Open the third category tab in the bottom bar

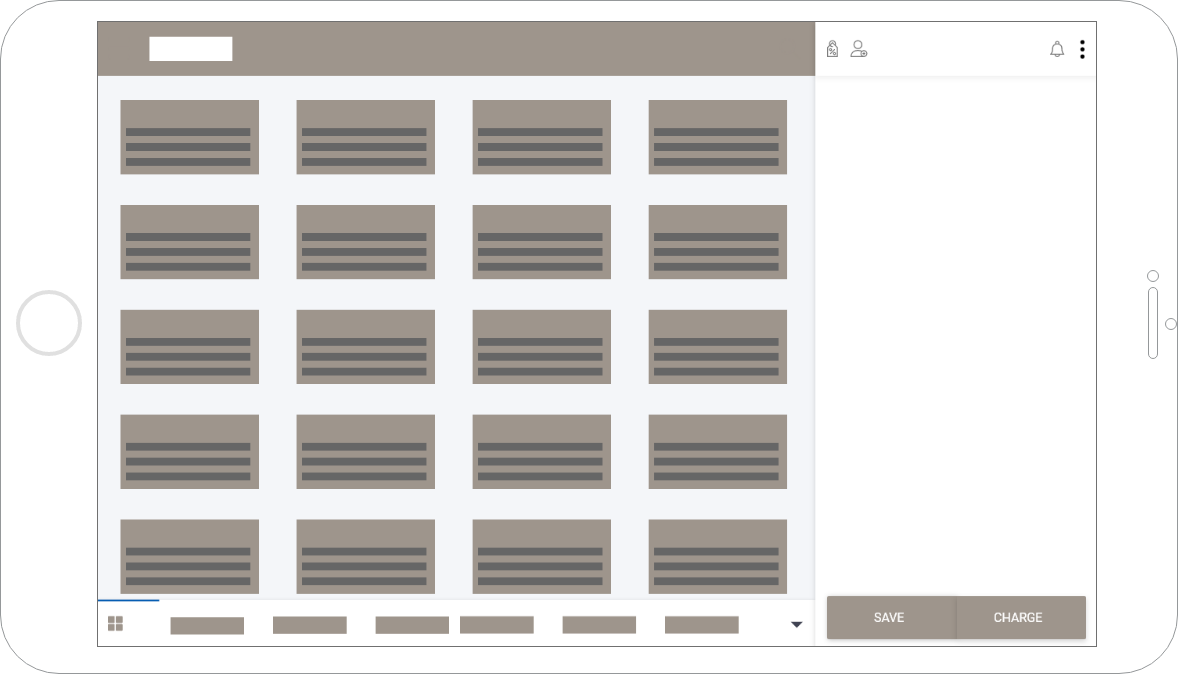pos(412,625)
